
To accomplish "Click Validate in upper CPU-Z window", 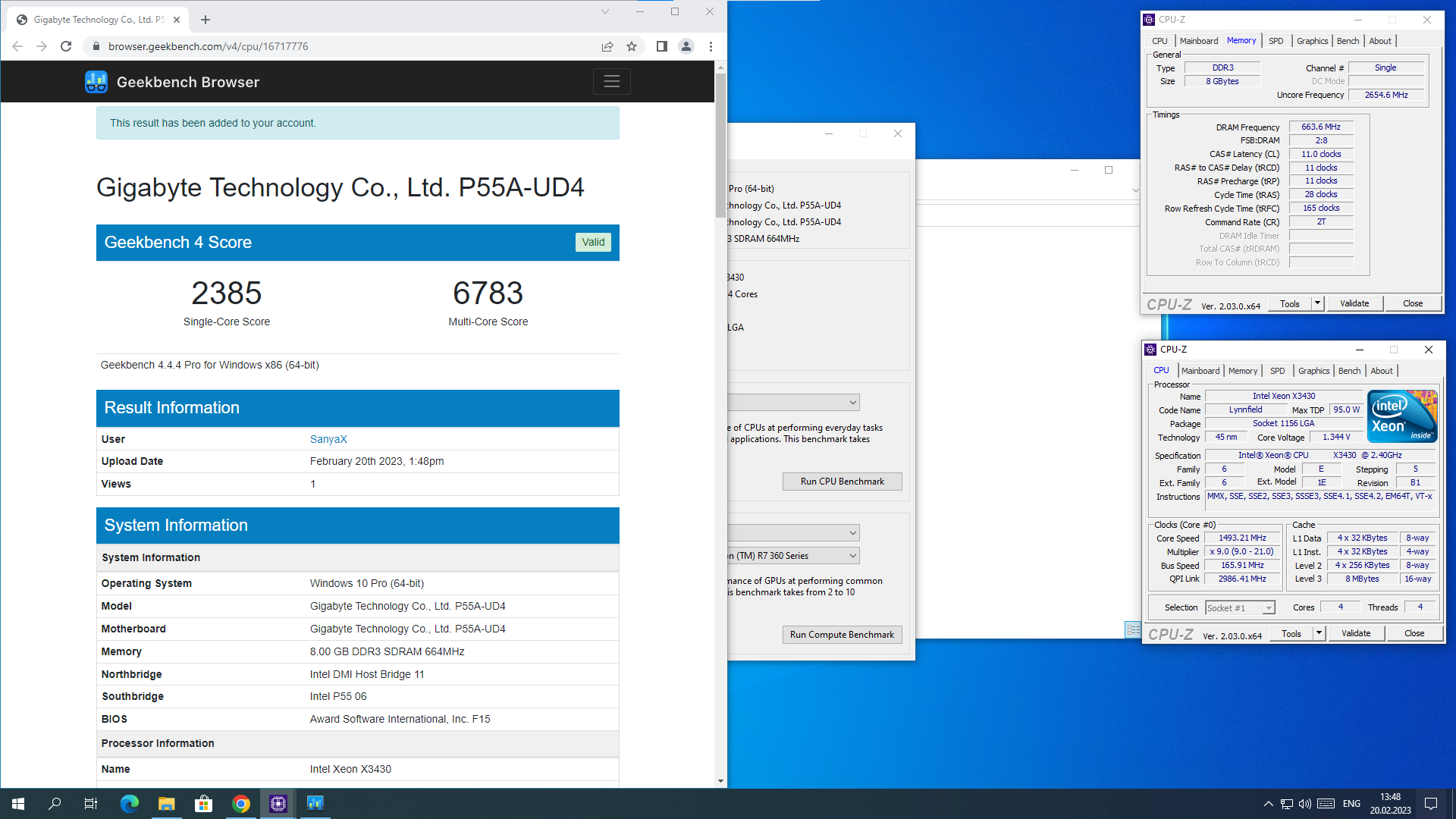I will (1354, 303).
